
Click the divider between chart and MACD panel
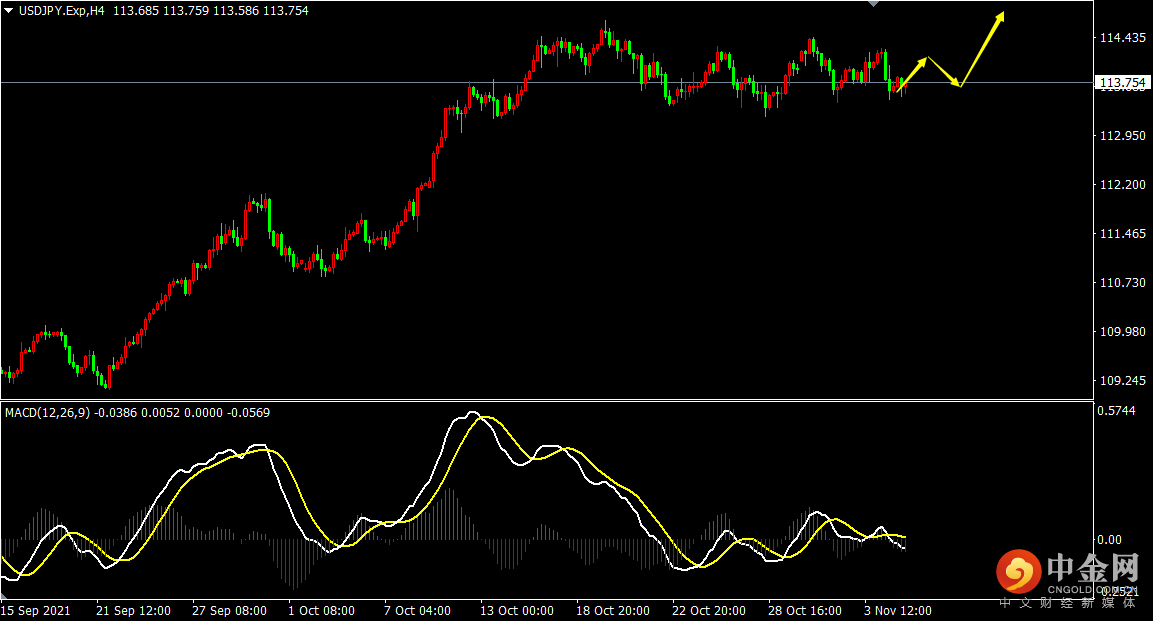(x=545, y=401)
